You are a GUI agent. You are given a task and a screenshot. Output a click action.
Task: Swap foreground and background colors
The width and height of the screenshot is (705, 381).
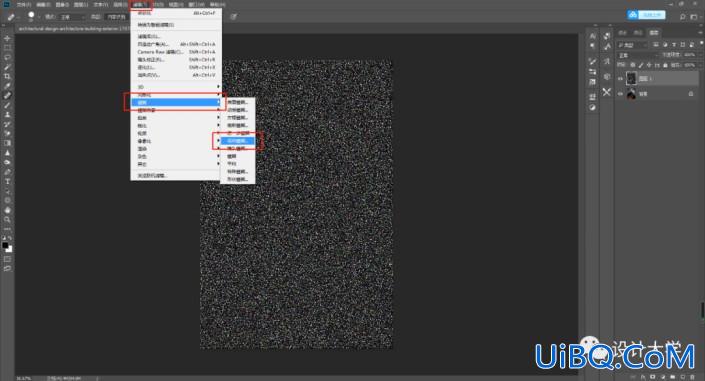[9, 238]
